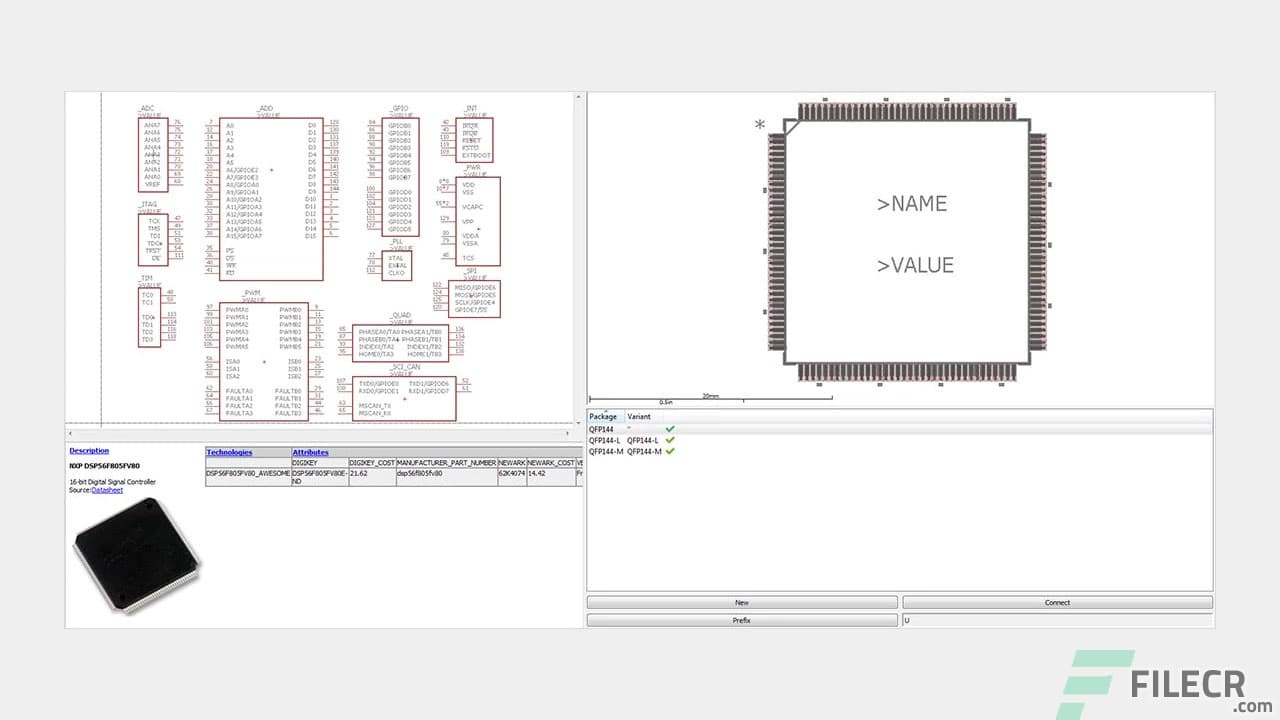Click the green checkmark for QFP144-L variant
Screen dimensions: 1280x720
pyautogui.click(x=670, y=439)
